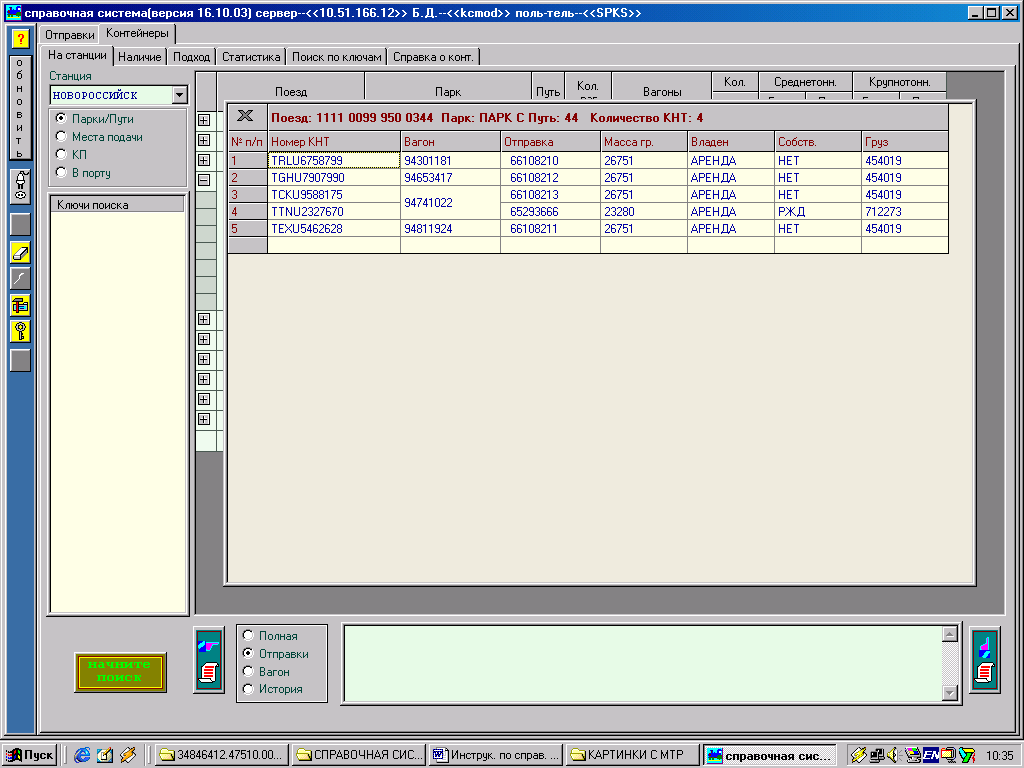Click the plug connection icon

[x=20, y=187]
